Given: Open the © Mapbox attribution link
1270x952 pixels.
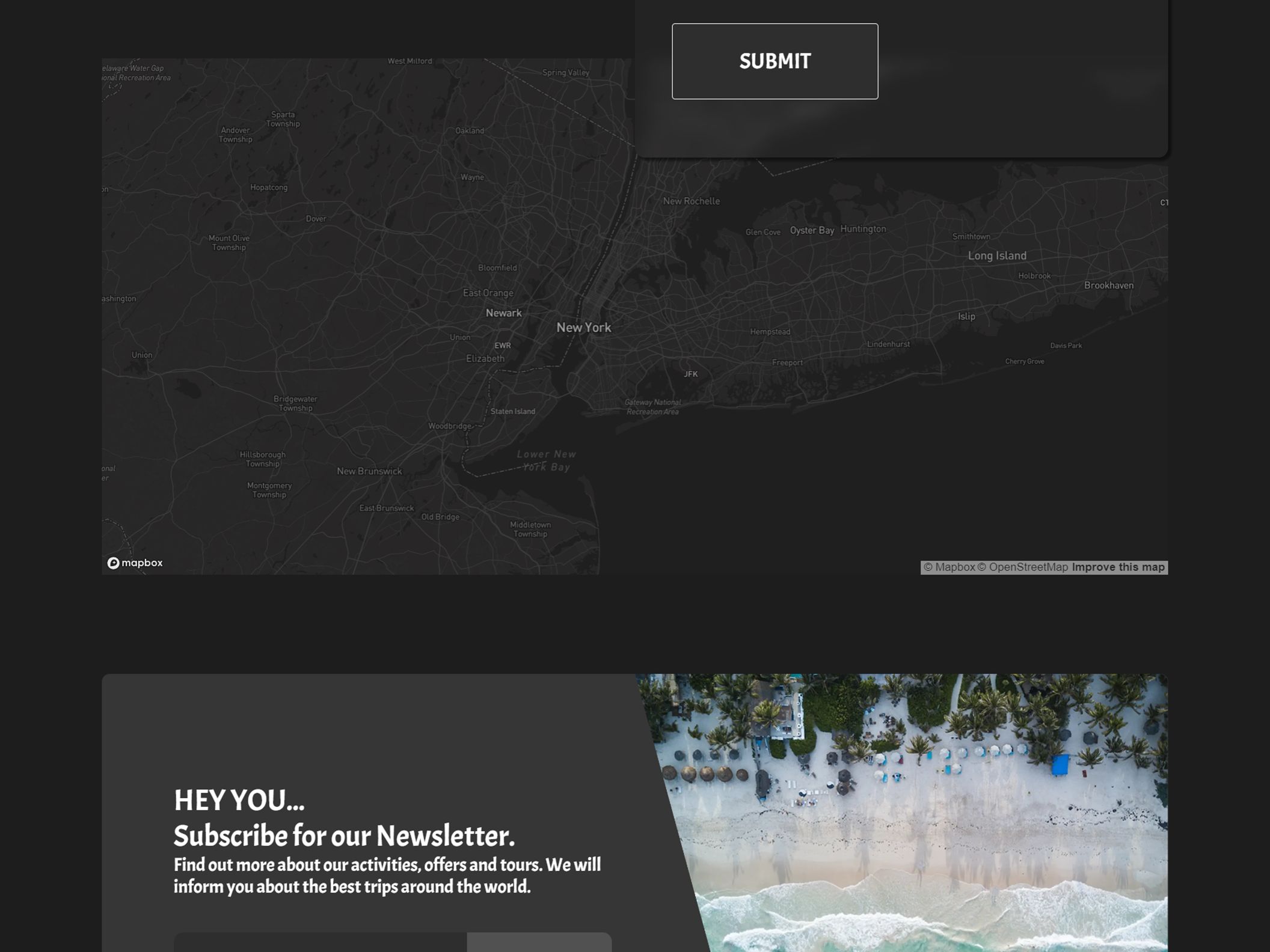Looking at the screenshot, I should coord(949,567).
